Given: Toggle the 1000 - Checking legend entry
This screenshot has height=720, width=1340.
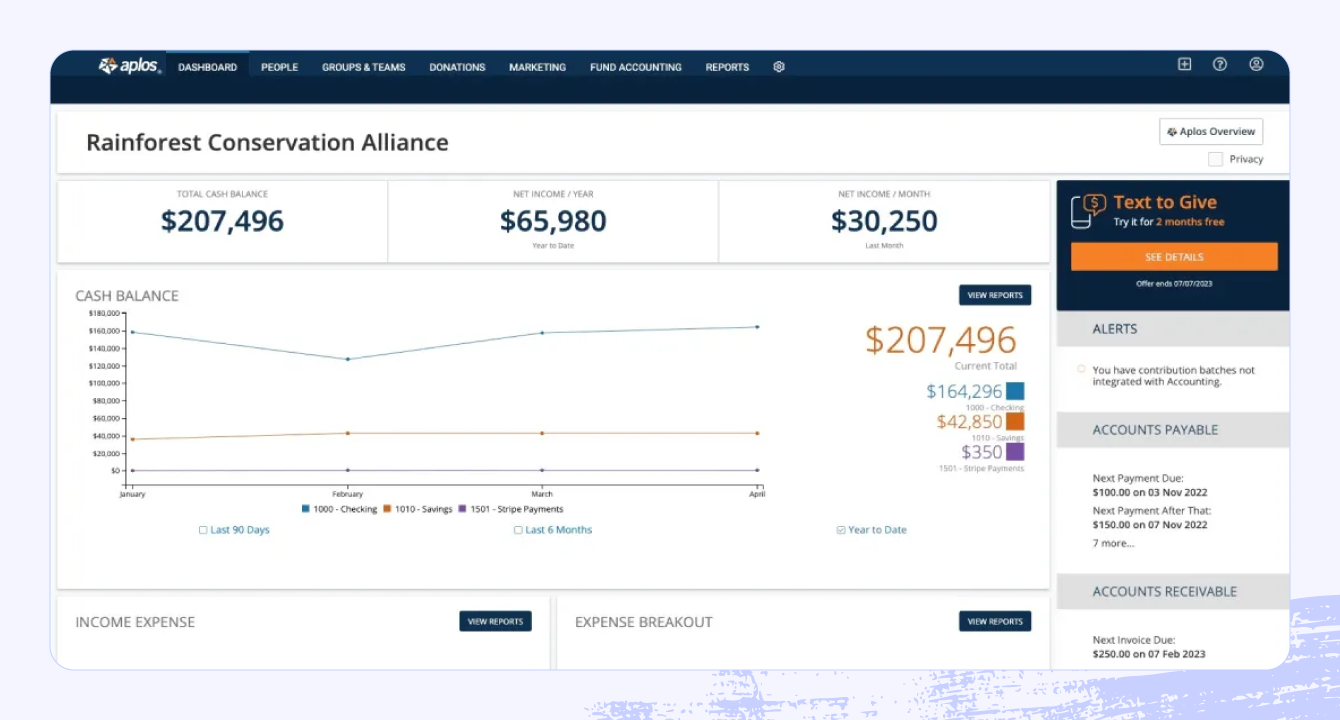Looking at the screenshot, I should 340,509.
